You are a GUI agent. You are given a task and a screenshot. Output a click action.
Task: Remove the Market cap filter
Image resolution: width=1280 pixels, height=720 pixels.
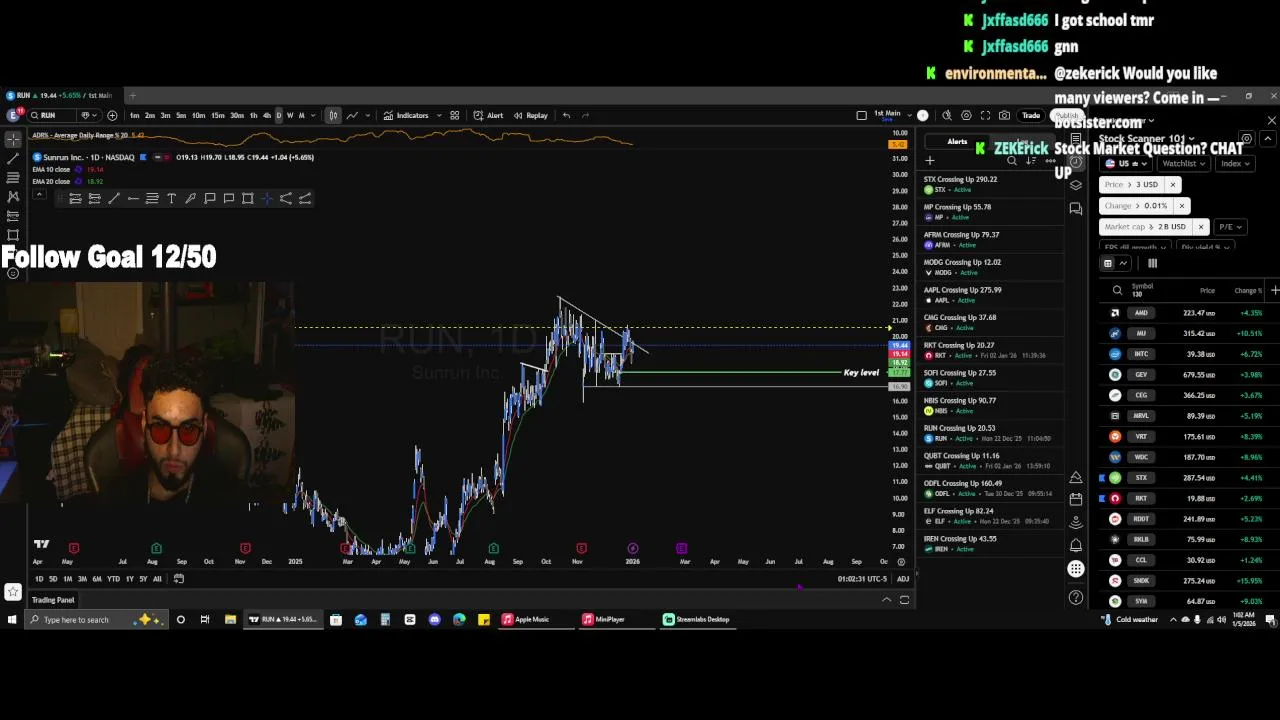(x=1200, y=226)
